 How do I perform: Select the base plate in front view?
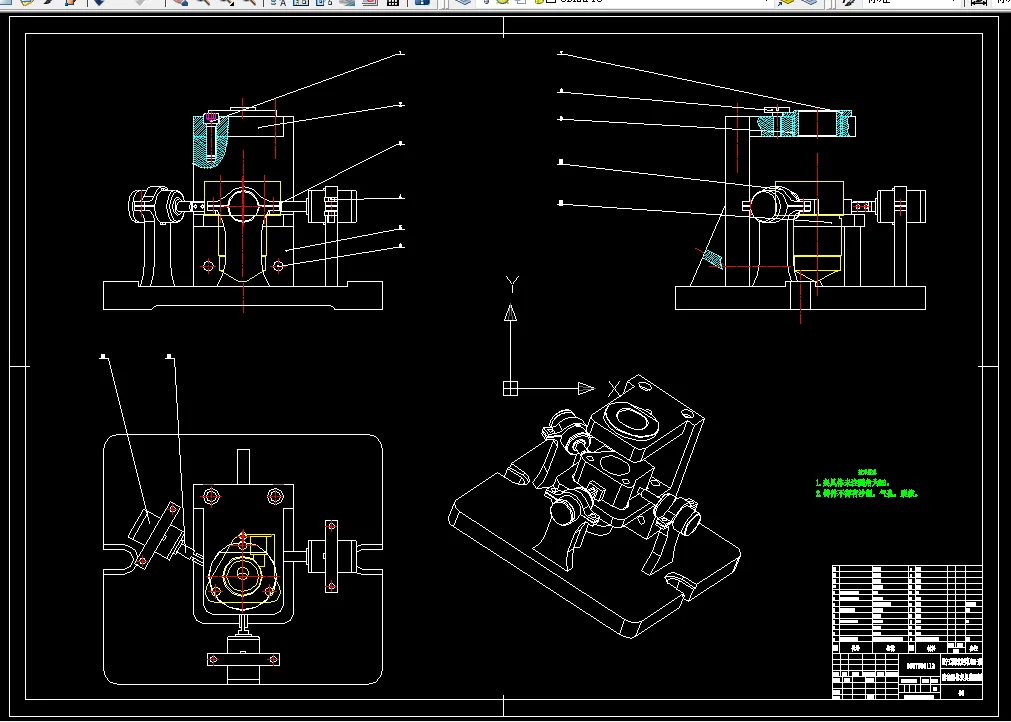(243, 295)
